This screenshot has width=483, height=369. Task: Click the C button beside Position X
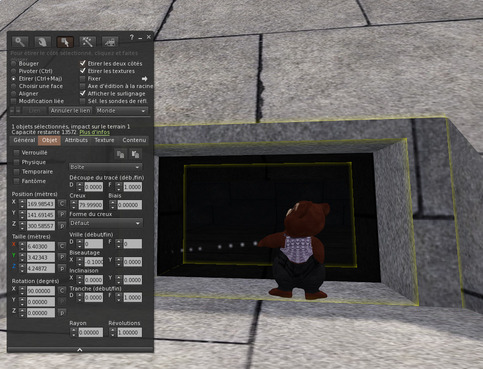[x=62, y=203]
